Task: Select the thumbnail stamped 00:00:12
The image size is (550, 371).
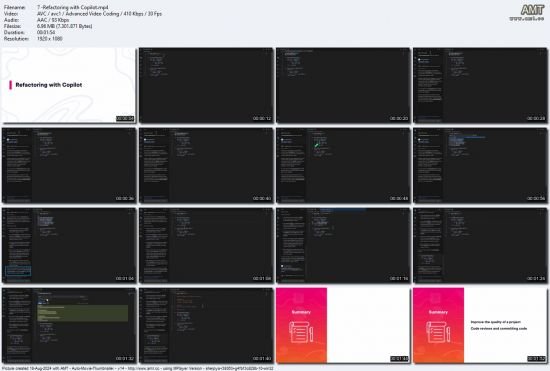Action: pos(206,85)
